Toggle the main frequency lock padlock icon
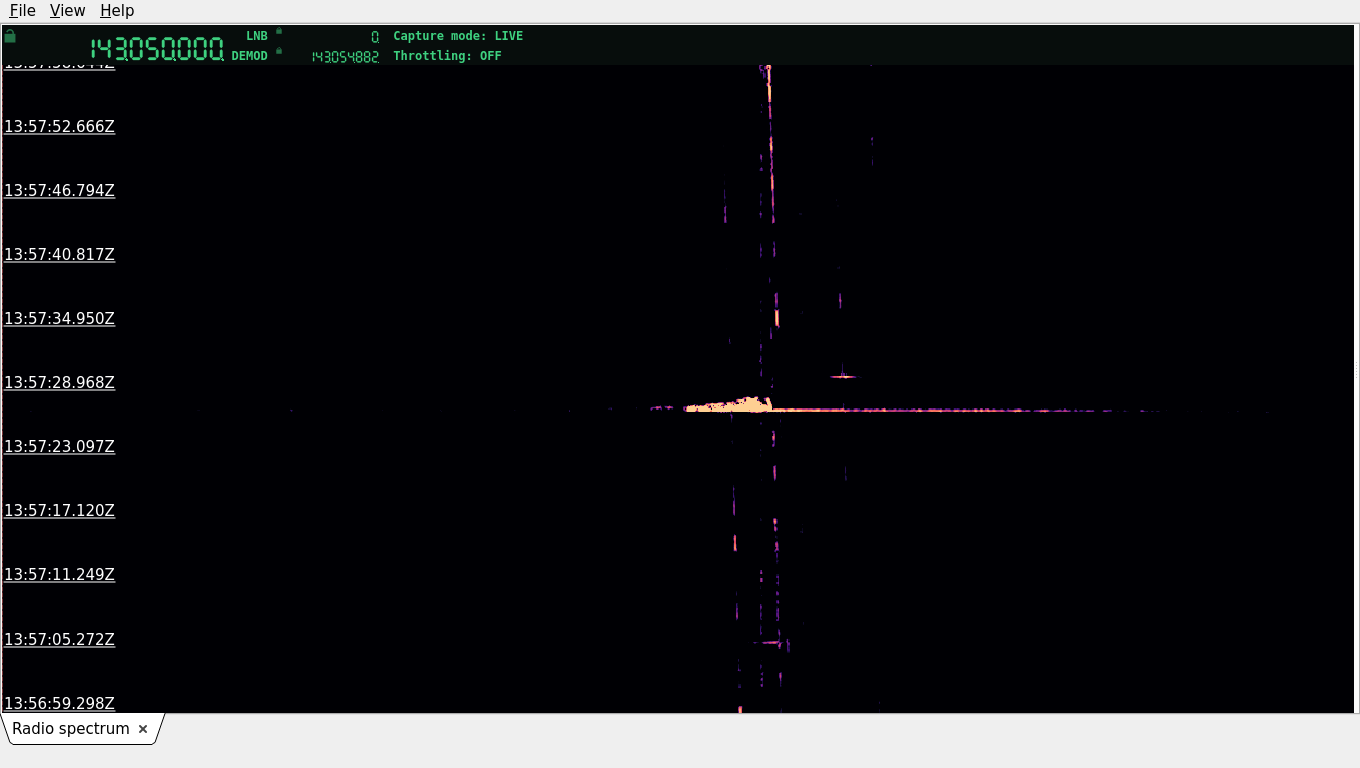This screenshot has width=1360, height=768. pyautogui.click(x=10, y=36)
